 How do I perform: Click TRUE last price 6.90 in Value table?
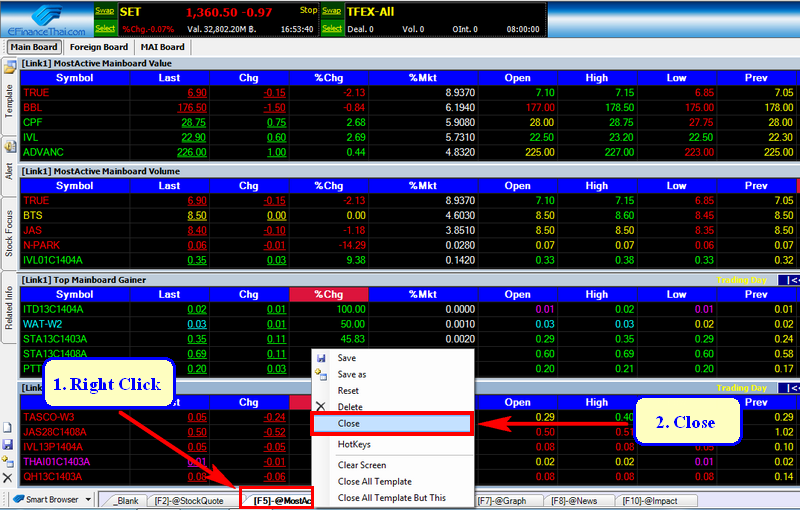(x=197, y=93)
